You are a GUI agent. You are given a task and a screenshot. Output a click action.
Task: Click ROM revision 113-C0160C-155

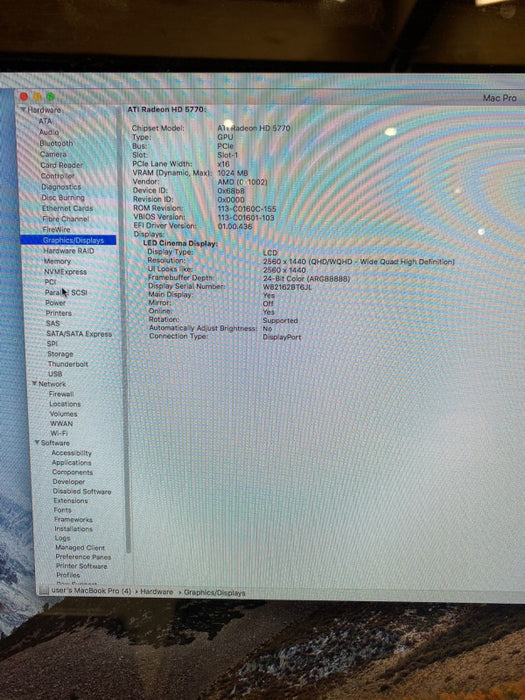click(x=247, y=209)
